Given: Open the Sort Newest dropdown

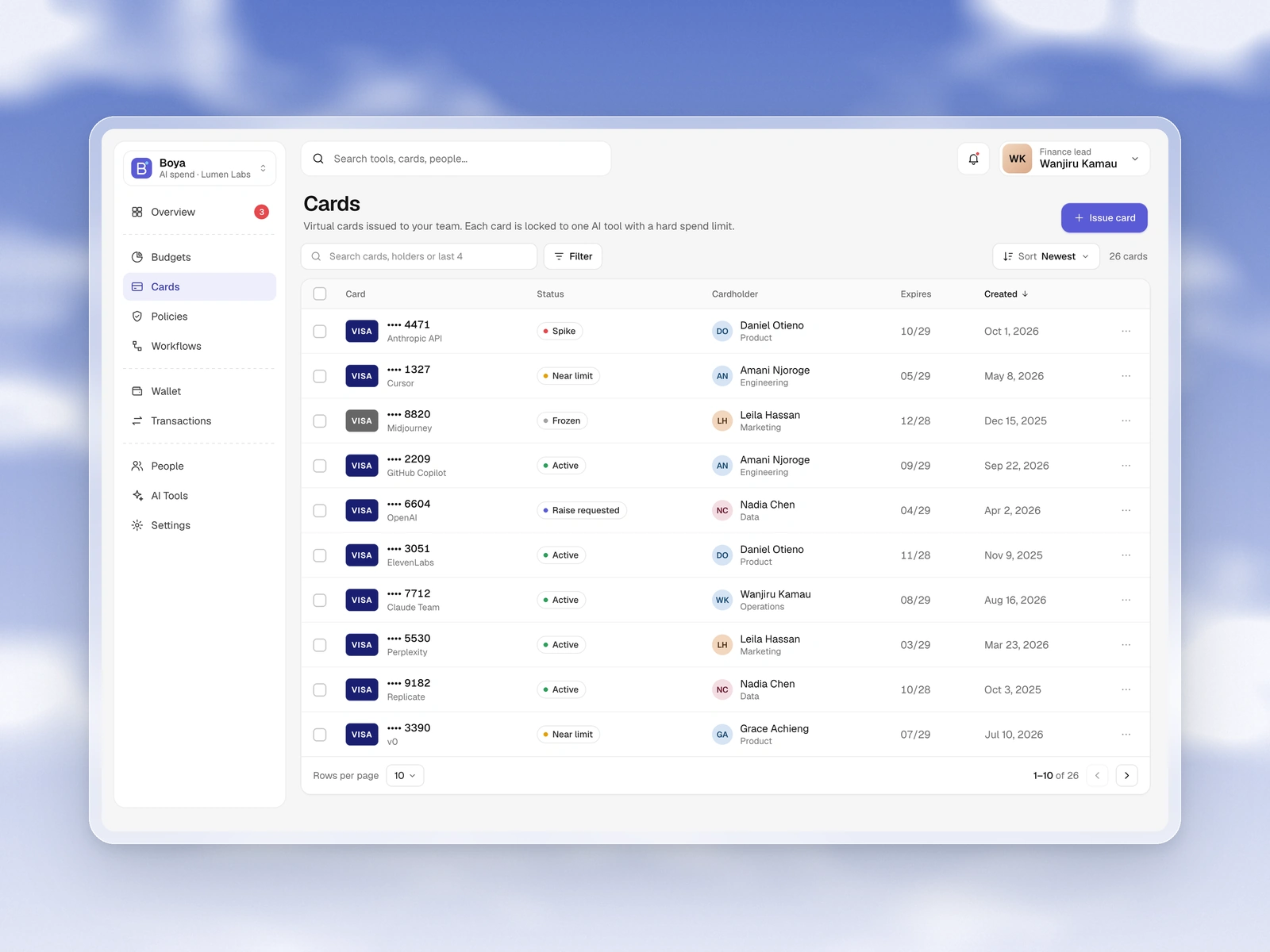Looking at the screenshot, I should click(1045, 256).
